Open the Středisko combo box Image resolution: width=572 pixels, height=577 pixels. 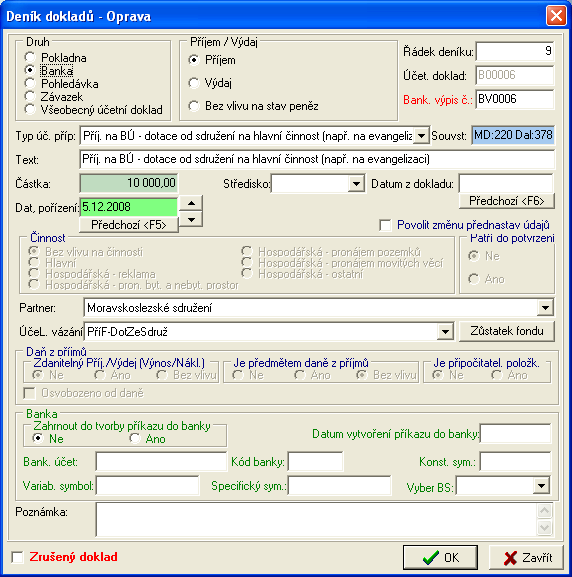tap(356, 184)
